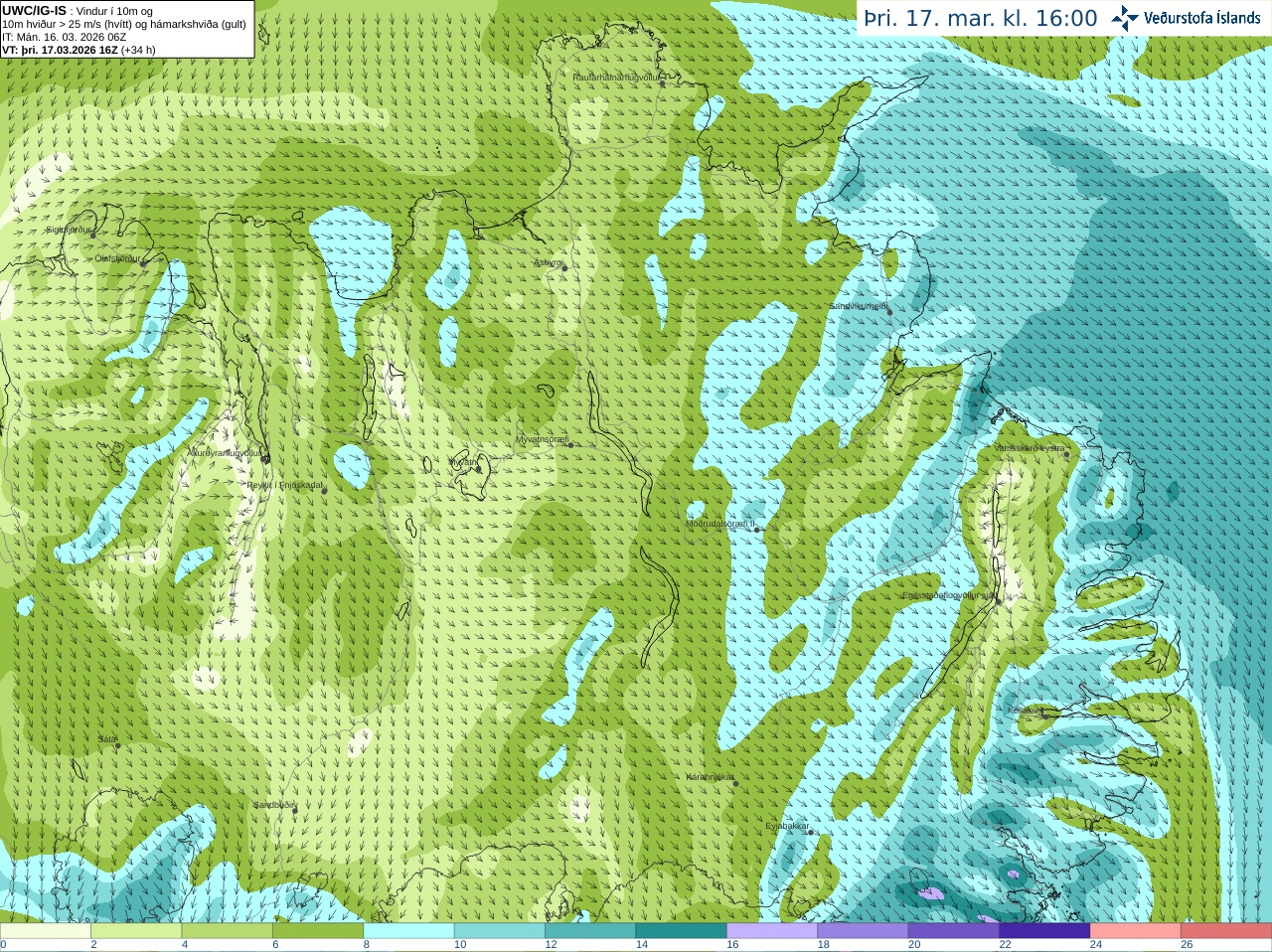Click the Sandbúðir station label

click(x=273, y=805)
